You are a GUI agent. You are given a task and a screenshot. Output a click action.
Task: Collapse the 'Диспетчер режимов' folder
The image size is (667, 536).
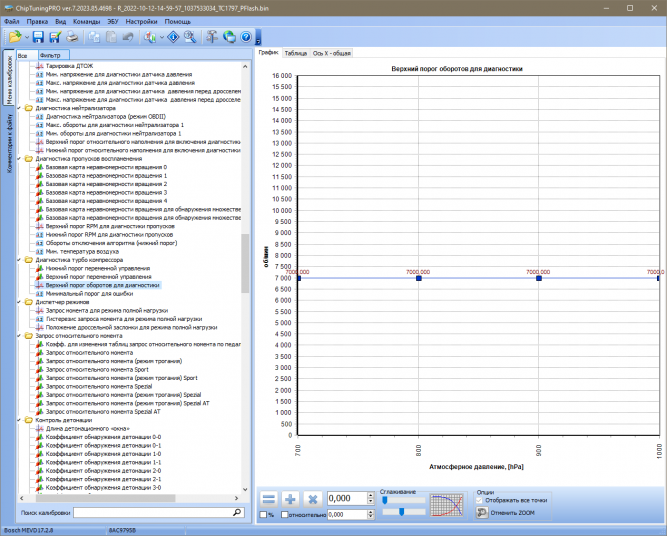pos(19,302)
